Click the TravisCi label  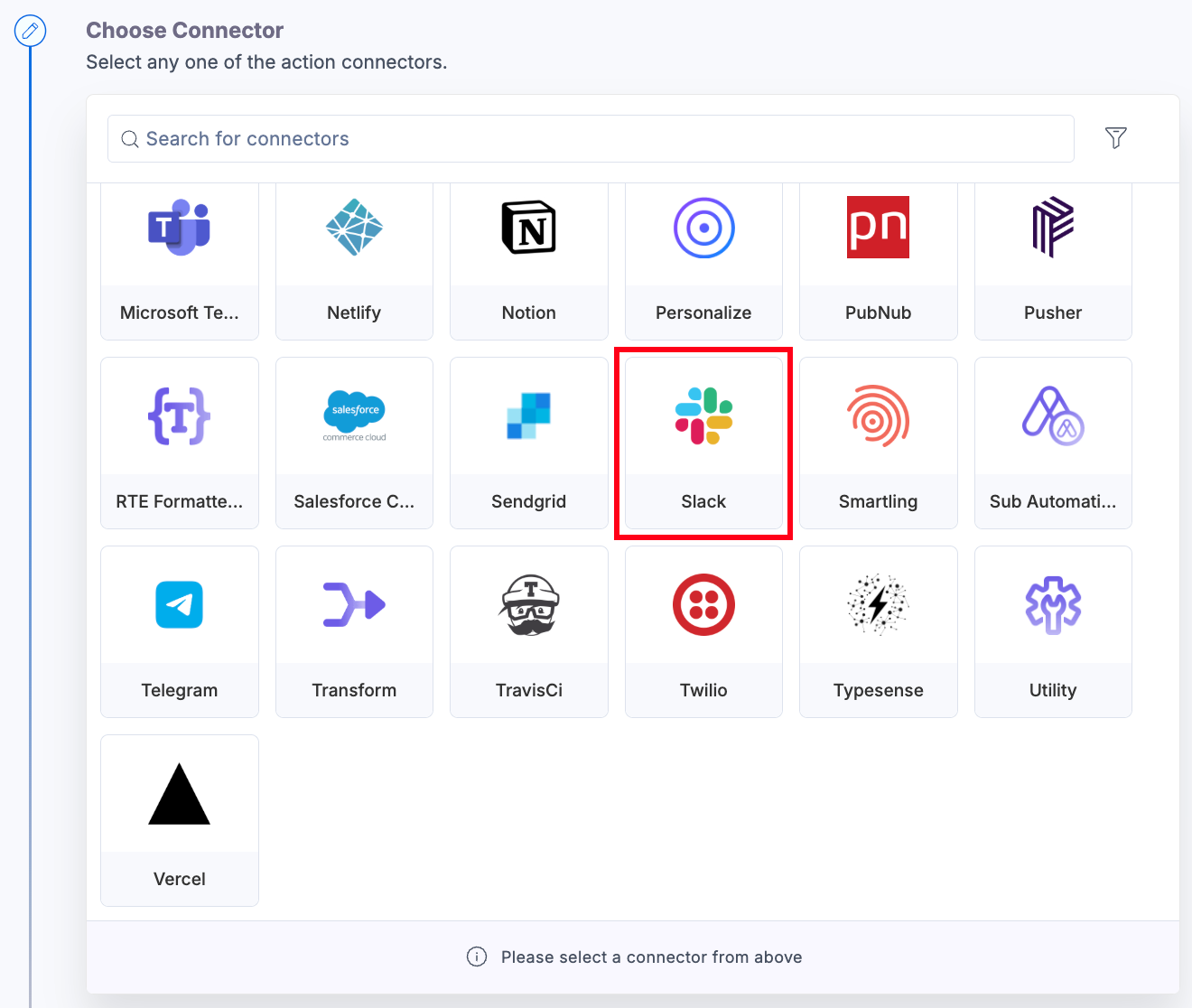click(529, 690)
